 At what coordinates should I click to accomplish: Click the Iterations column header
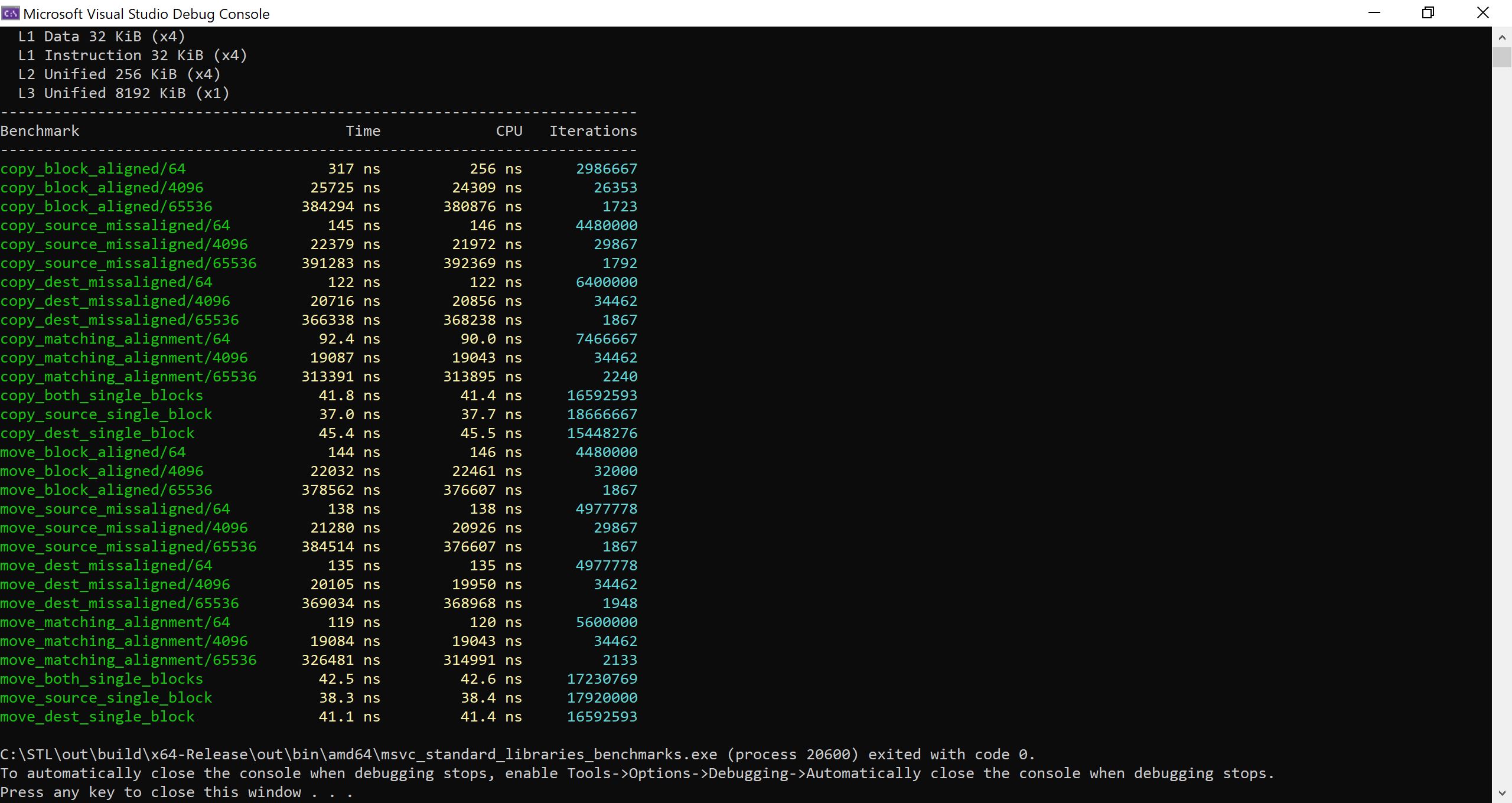pos(593,131)
